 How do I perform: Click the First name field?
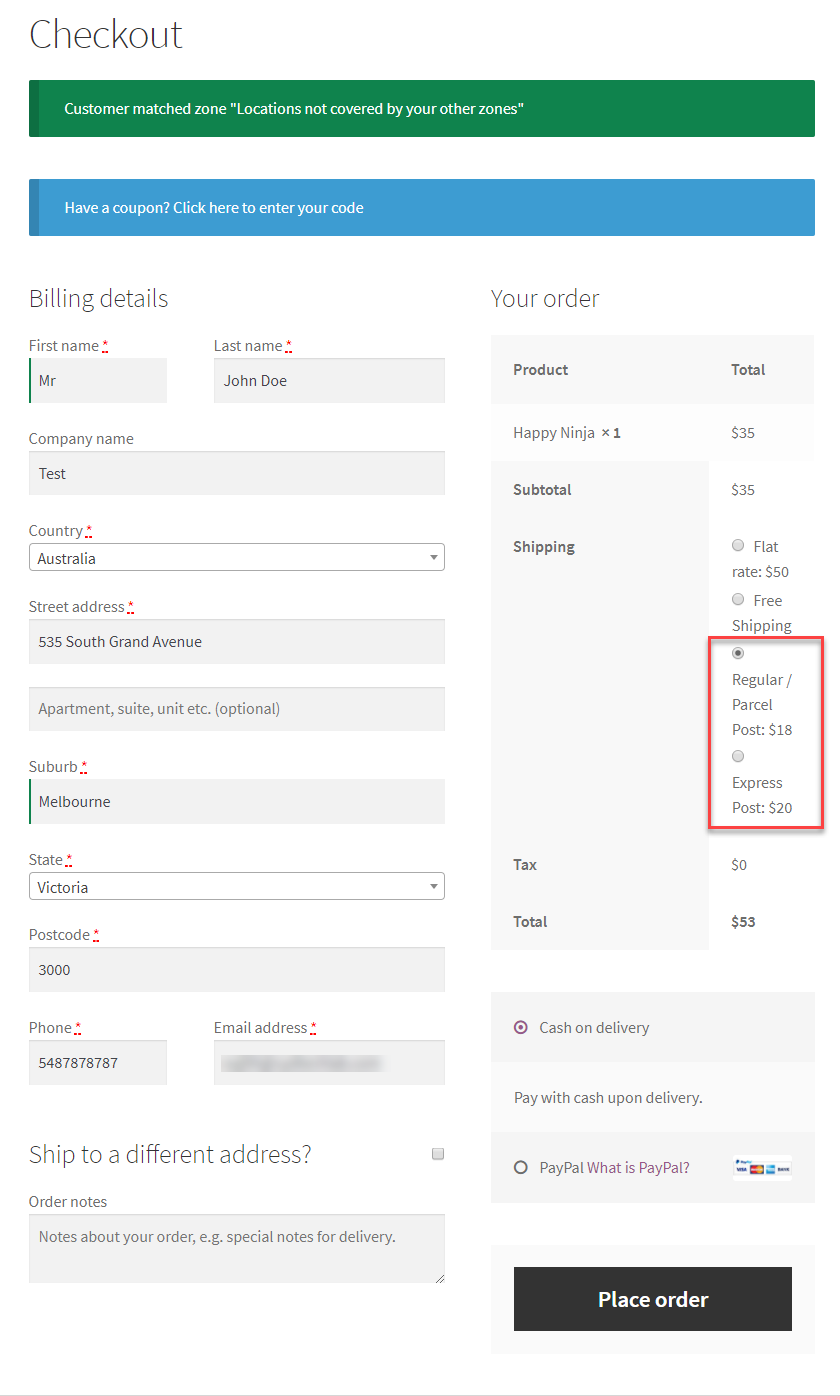coord(98,381)
